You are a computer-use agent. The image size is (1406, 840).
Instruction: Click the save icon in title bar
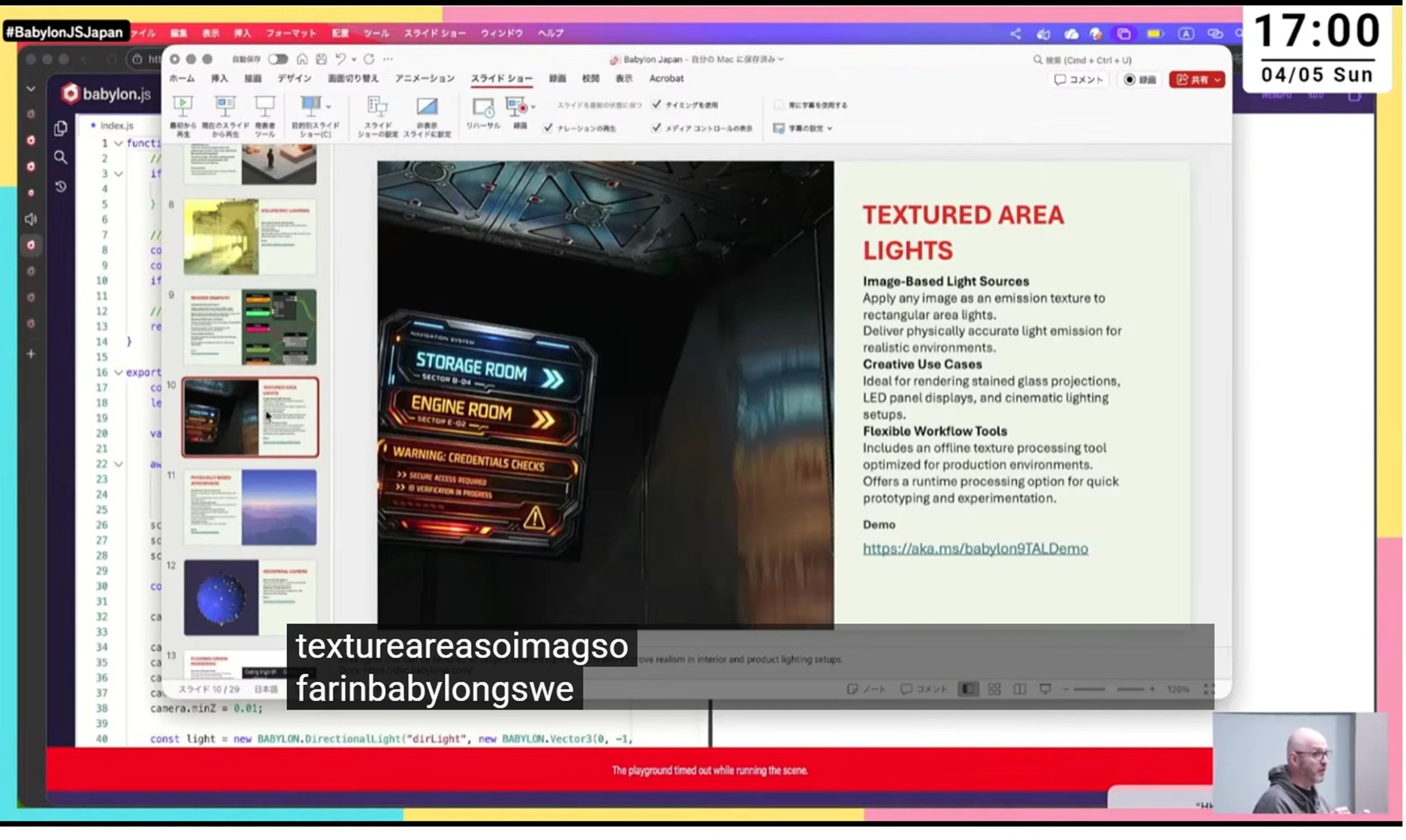pyautogui.click(x=321, y=59)
